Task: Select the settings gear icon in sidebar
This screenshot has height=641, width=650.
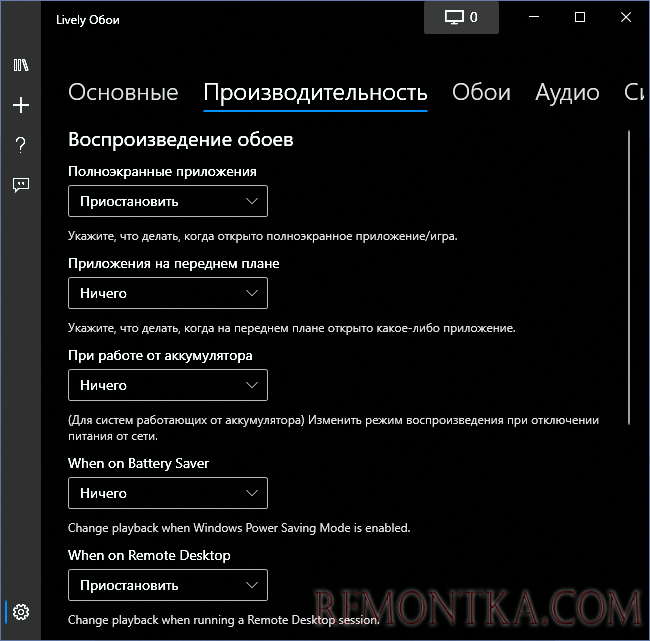Action: click(x=21, y=612)
